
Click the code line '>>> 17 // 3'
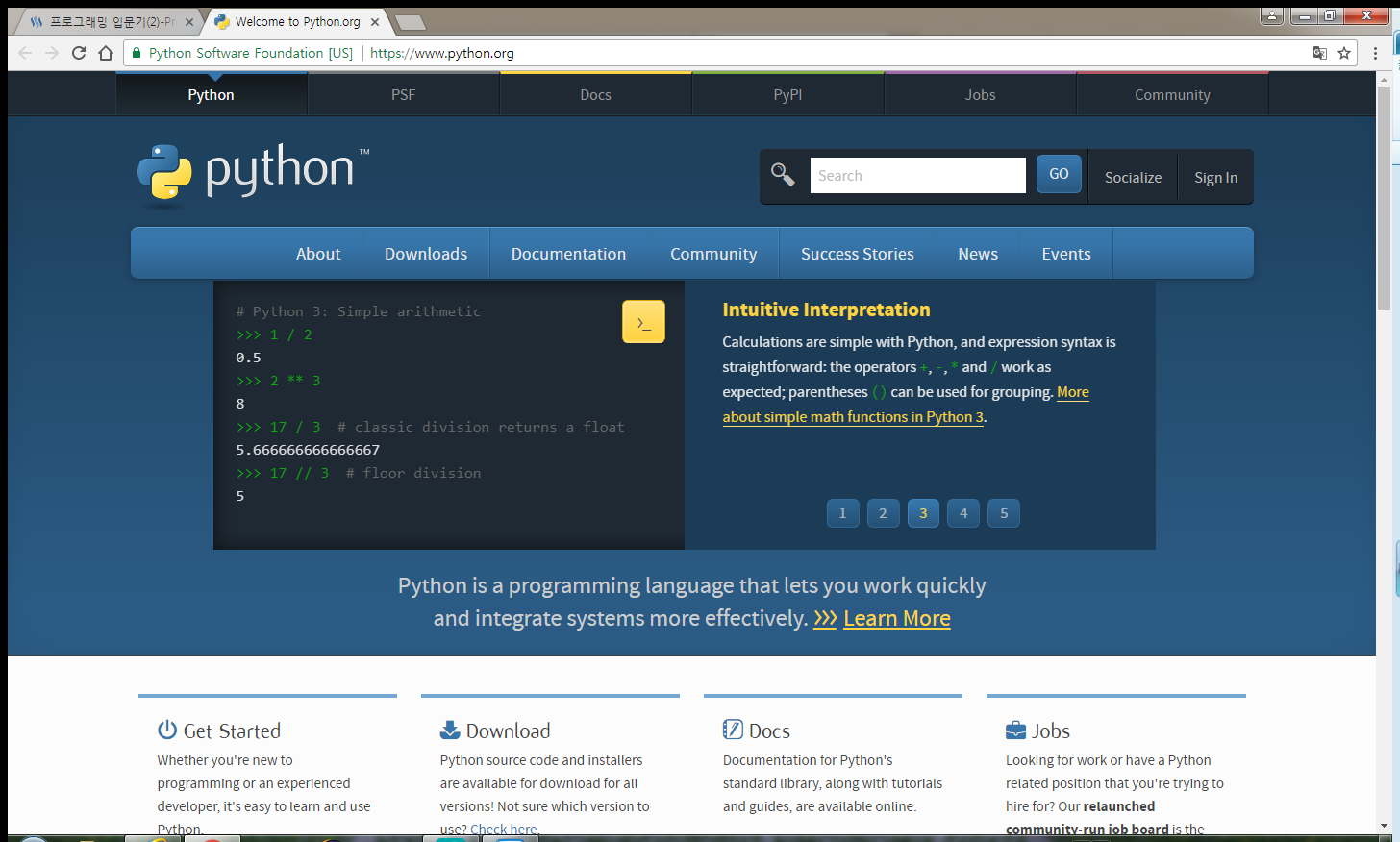(x=283, y=473)
